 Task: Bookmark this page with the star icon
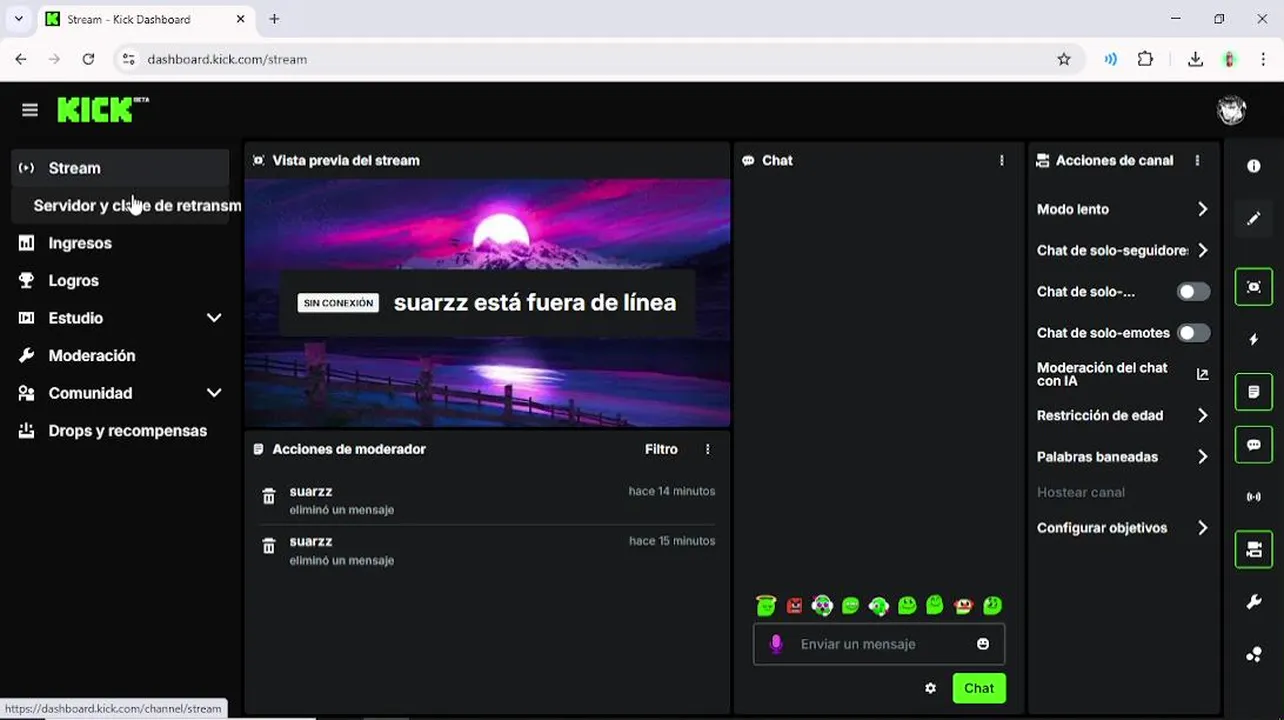(1064, 59)
